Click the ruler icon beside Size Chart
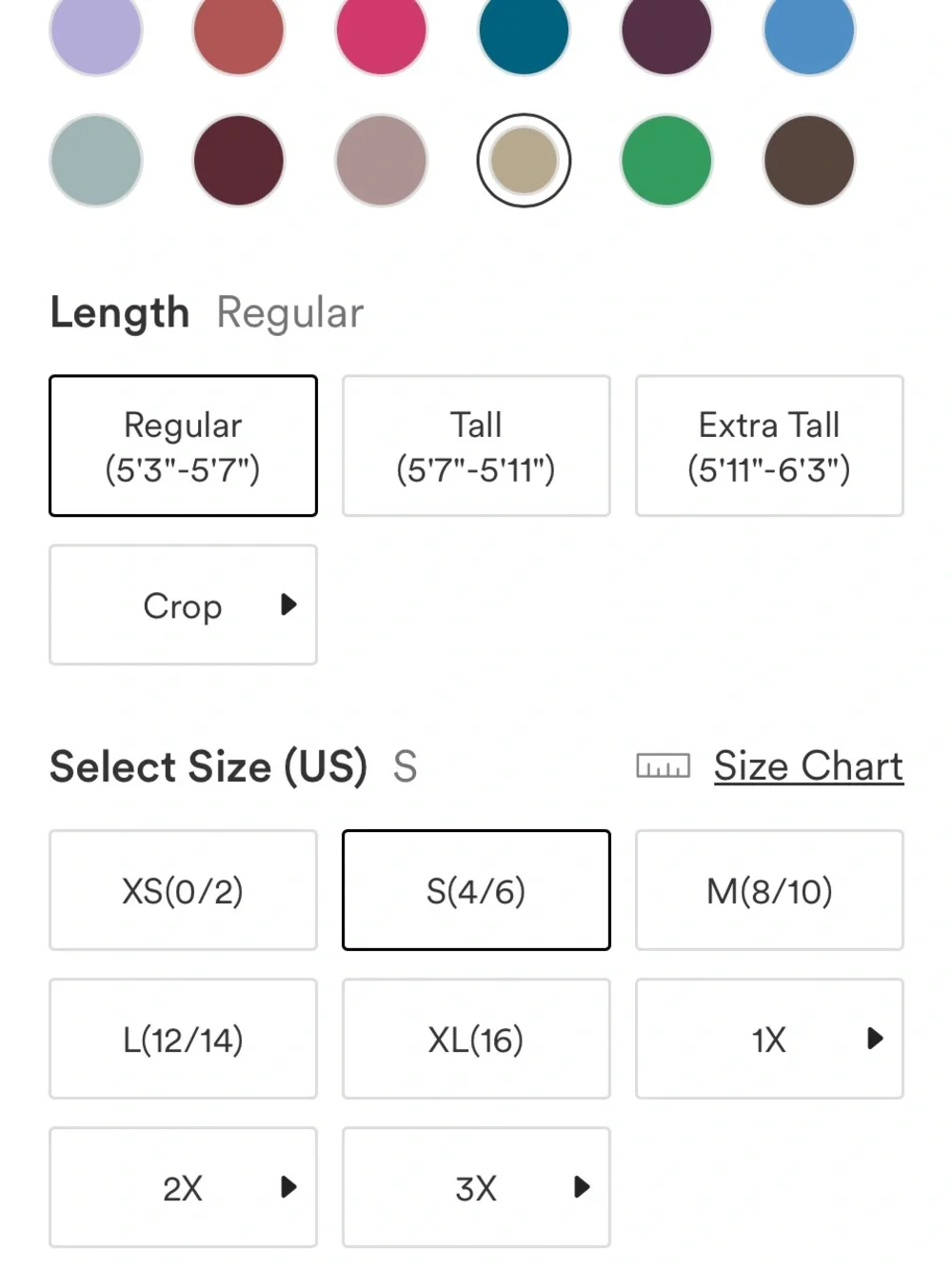Viewport: 952px width, 1269px height. click(663, 766)
